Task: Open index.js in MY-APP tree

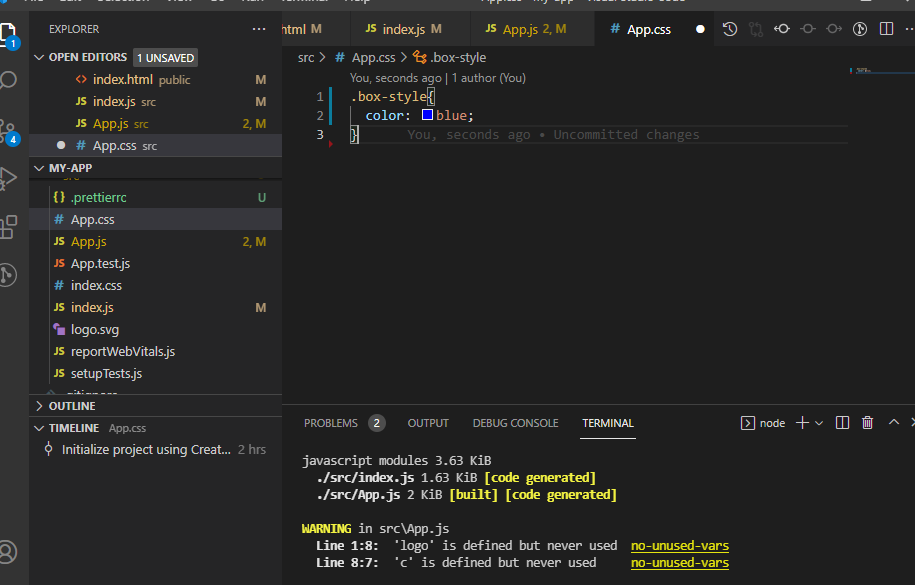Action: tap(155, 308)
